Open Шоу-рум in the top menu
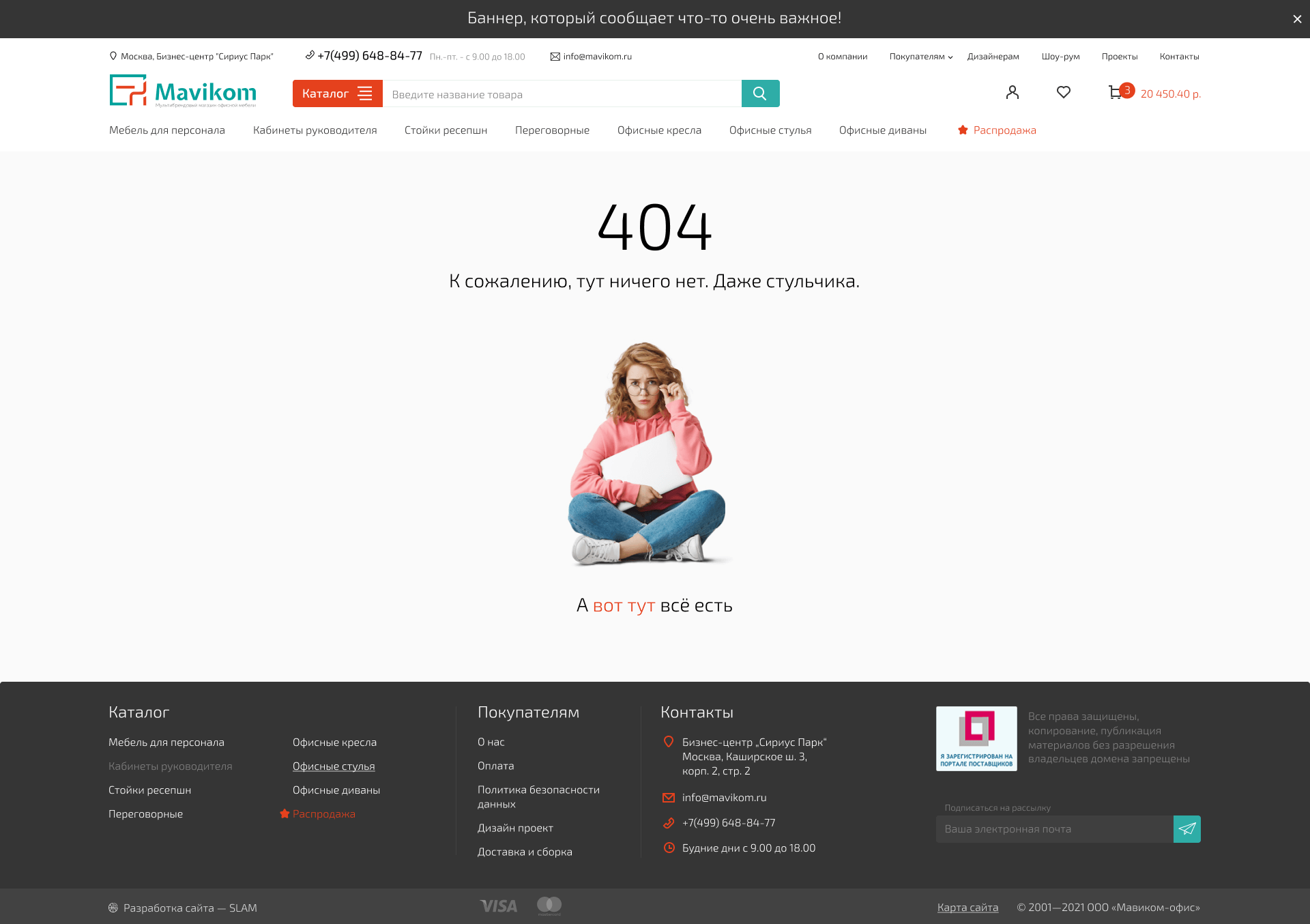This screenshot has height=924, width=1310. pos(1060,57)
